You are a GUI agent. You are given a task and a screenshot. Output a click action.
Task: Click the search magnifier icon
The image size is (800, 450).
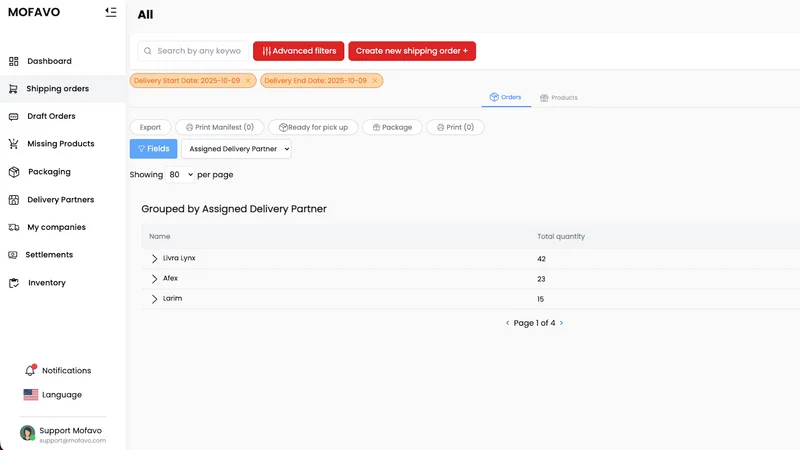click(147, 51)
